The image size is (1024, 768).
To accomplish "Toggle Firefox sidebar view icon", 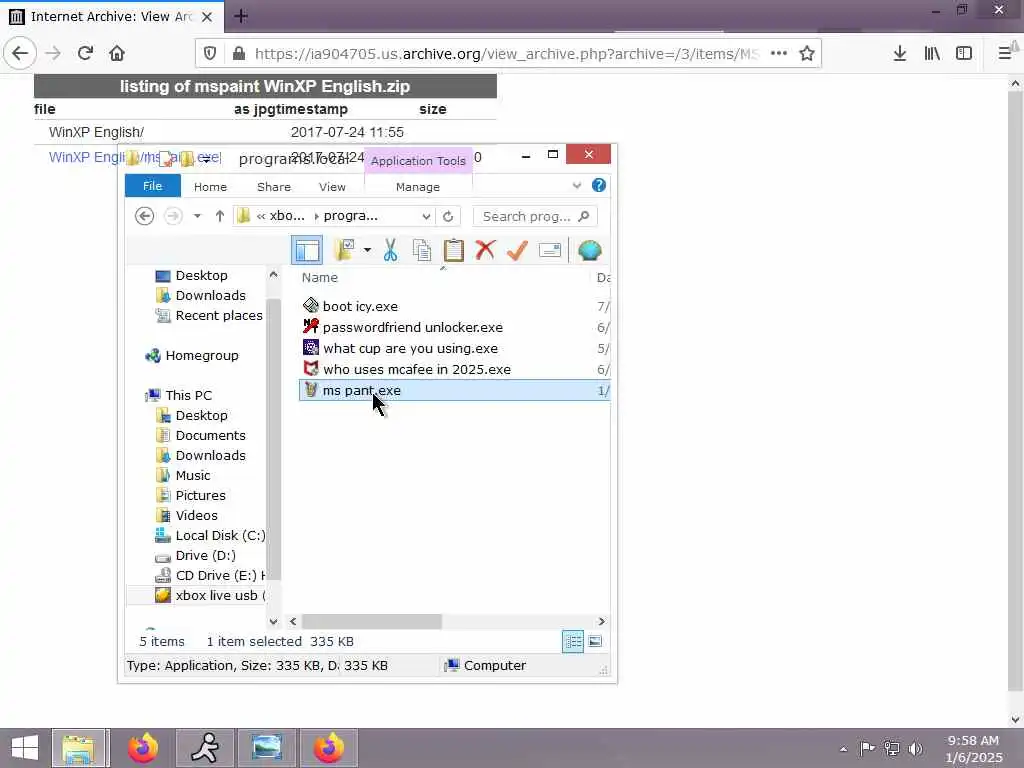I will [x=963, y=53].
